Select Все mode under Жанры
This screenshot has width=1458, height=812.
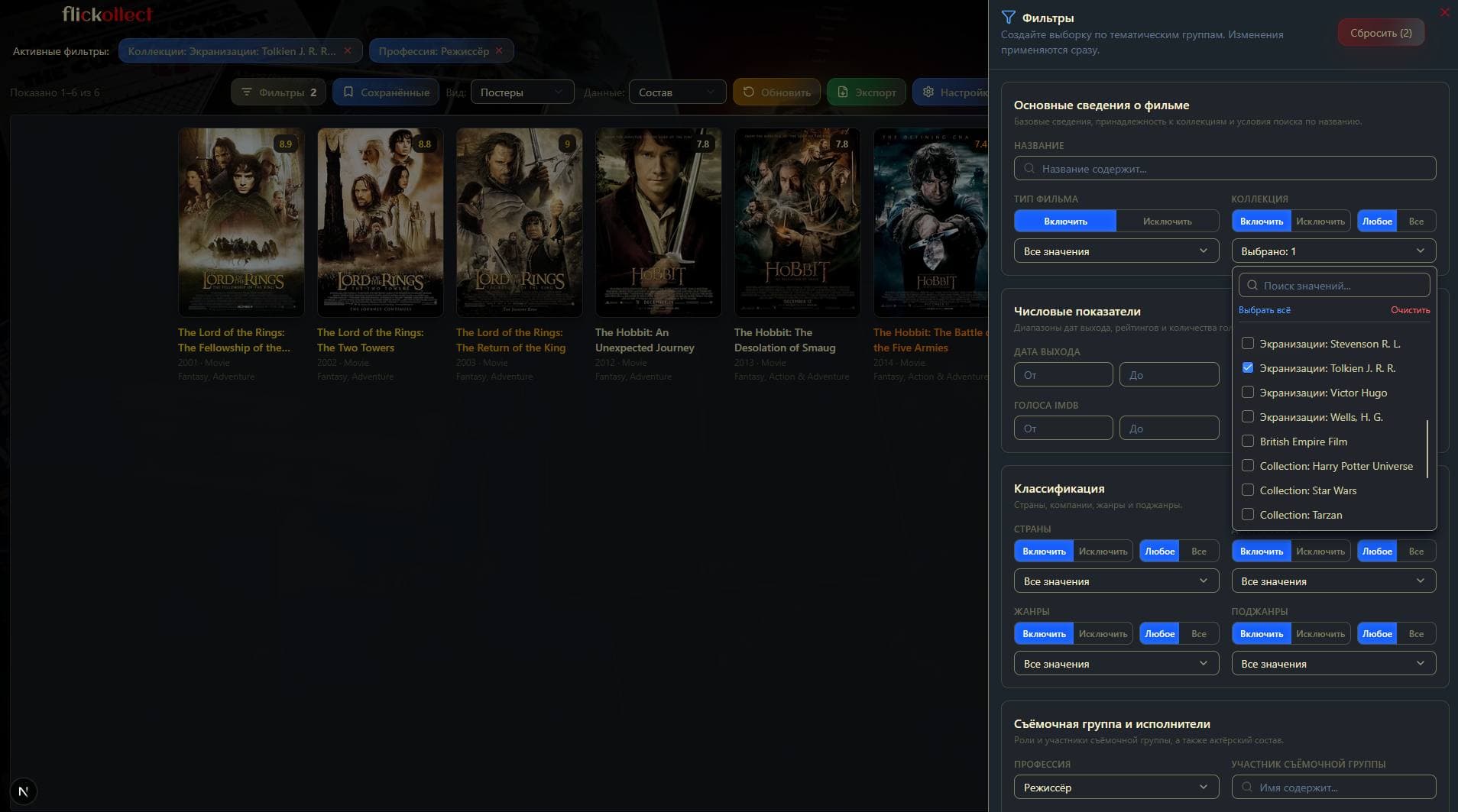click(1199, 634)
